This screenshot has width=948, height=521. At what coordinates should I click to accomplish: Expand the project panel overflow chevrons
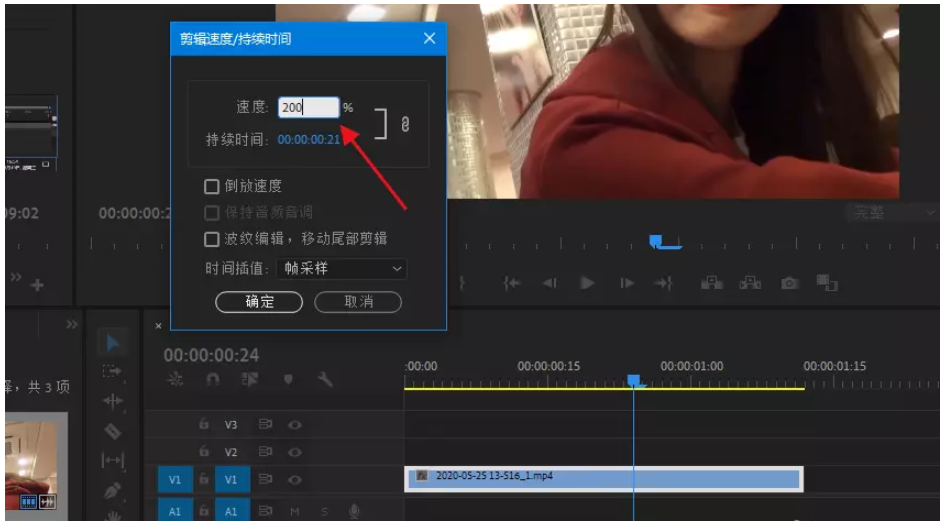(x=72, y=325)
